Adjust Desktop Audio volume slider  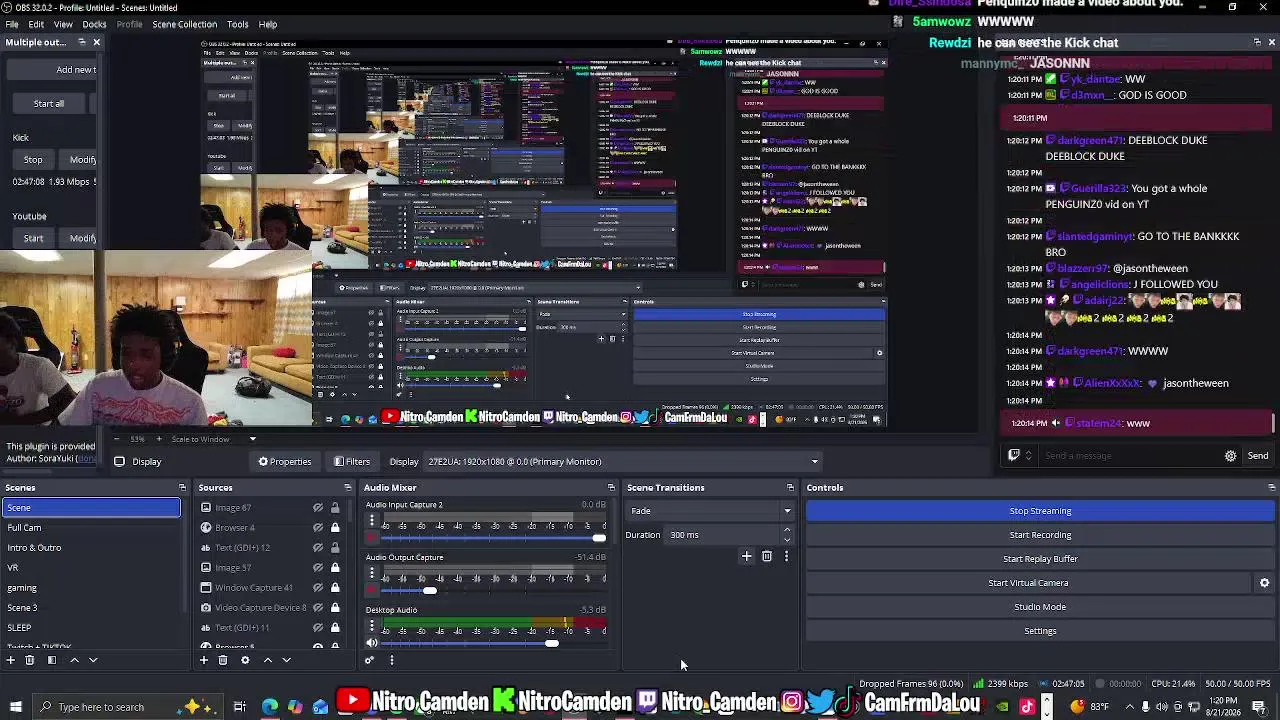[494, 643]
